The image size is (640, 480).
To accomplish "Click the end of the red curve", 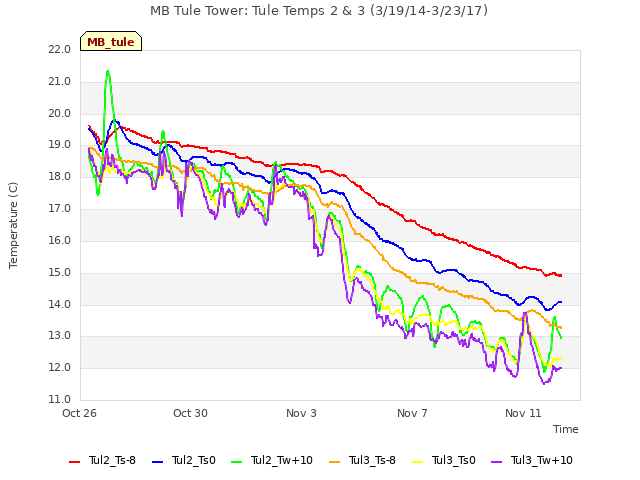I will point(561,276).
